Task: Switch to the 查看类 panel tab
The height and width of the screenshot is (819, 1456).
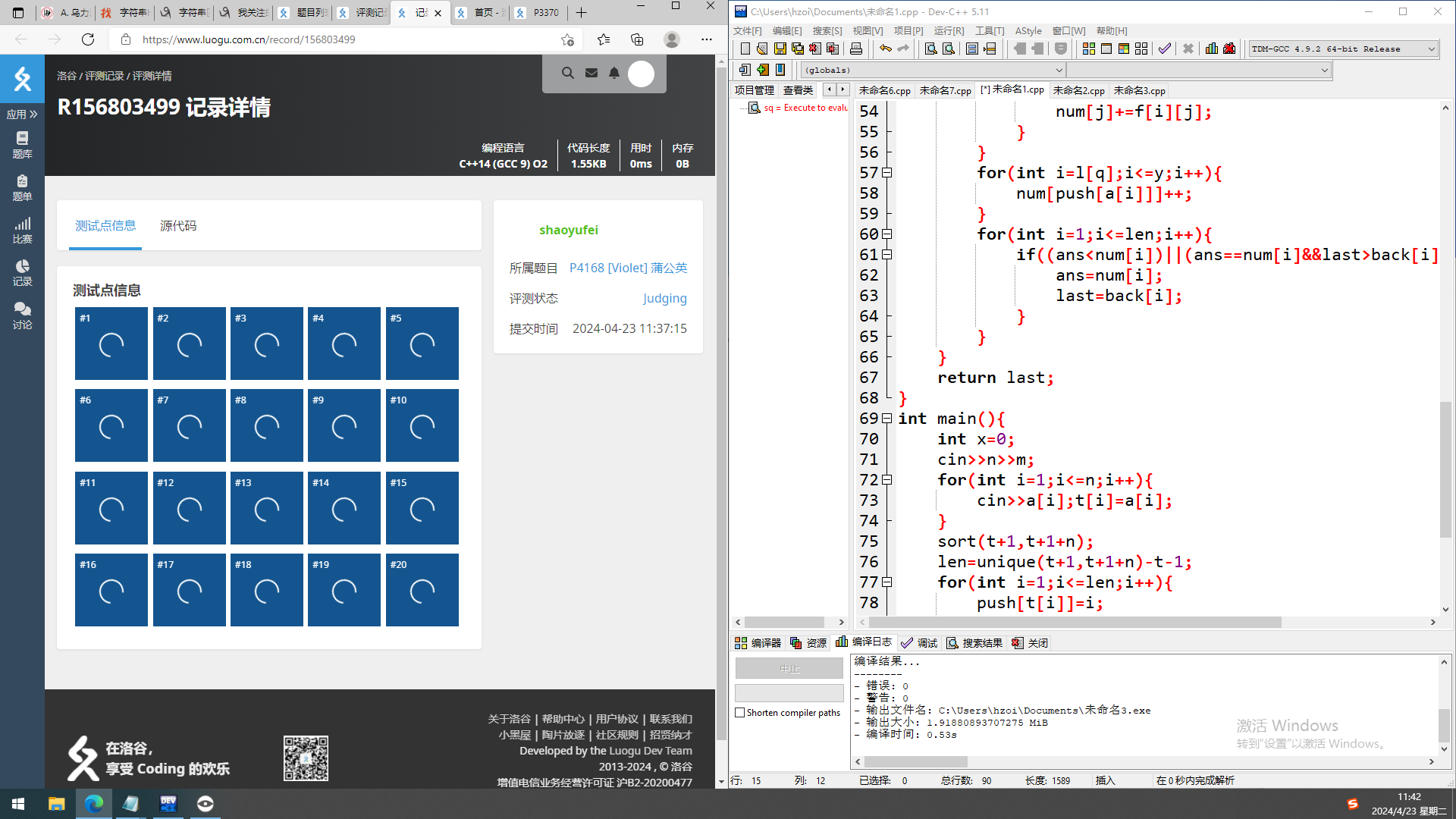Action: point(798,90)
